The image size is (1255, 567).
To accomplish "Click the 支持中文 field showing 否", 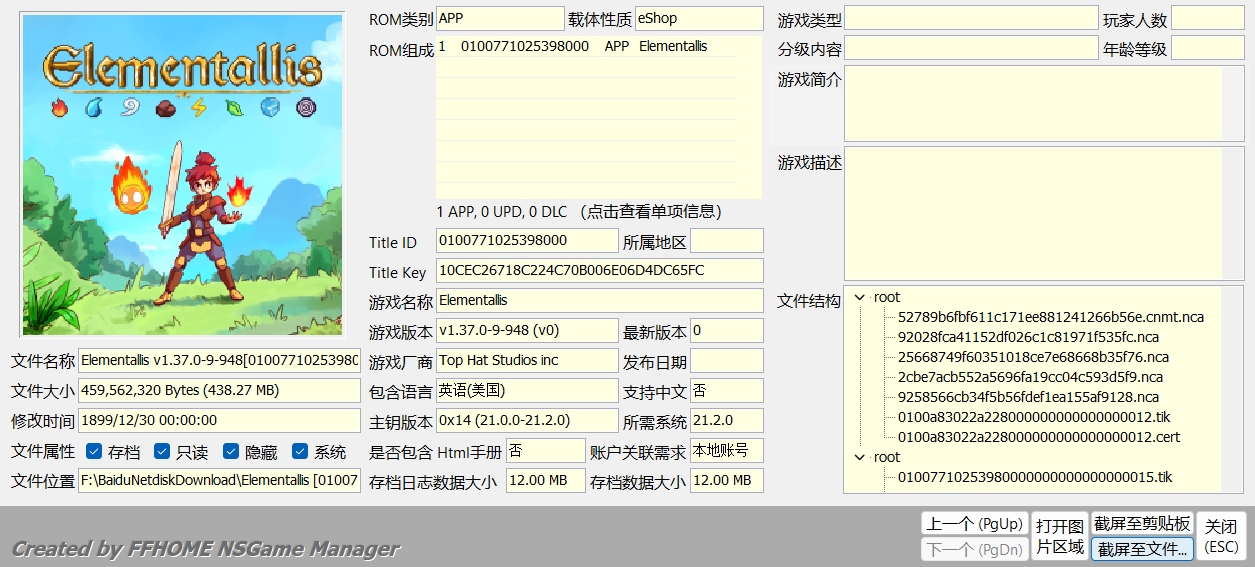I will point(727,391).
